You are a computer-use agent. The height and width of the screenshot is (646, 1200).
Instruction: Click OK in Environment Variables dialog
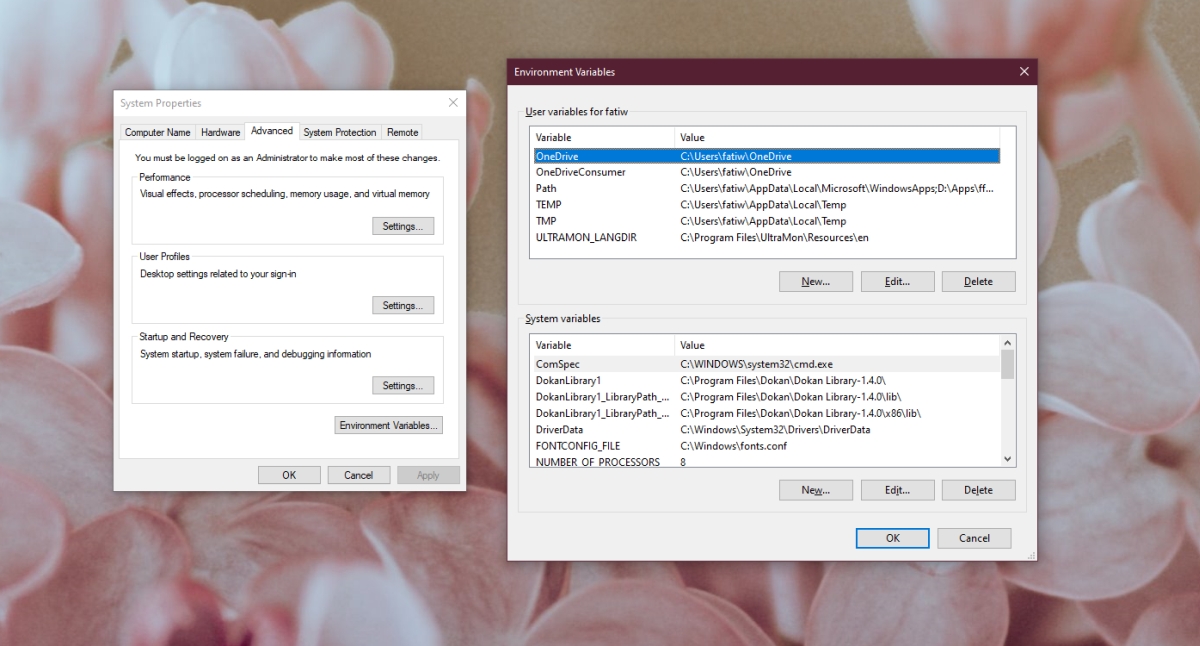[893, 538]
